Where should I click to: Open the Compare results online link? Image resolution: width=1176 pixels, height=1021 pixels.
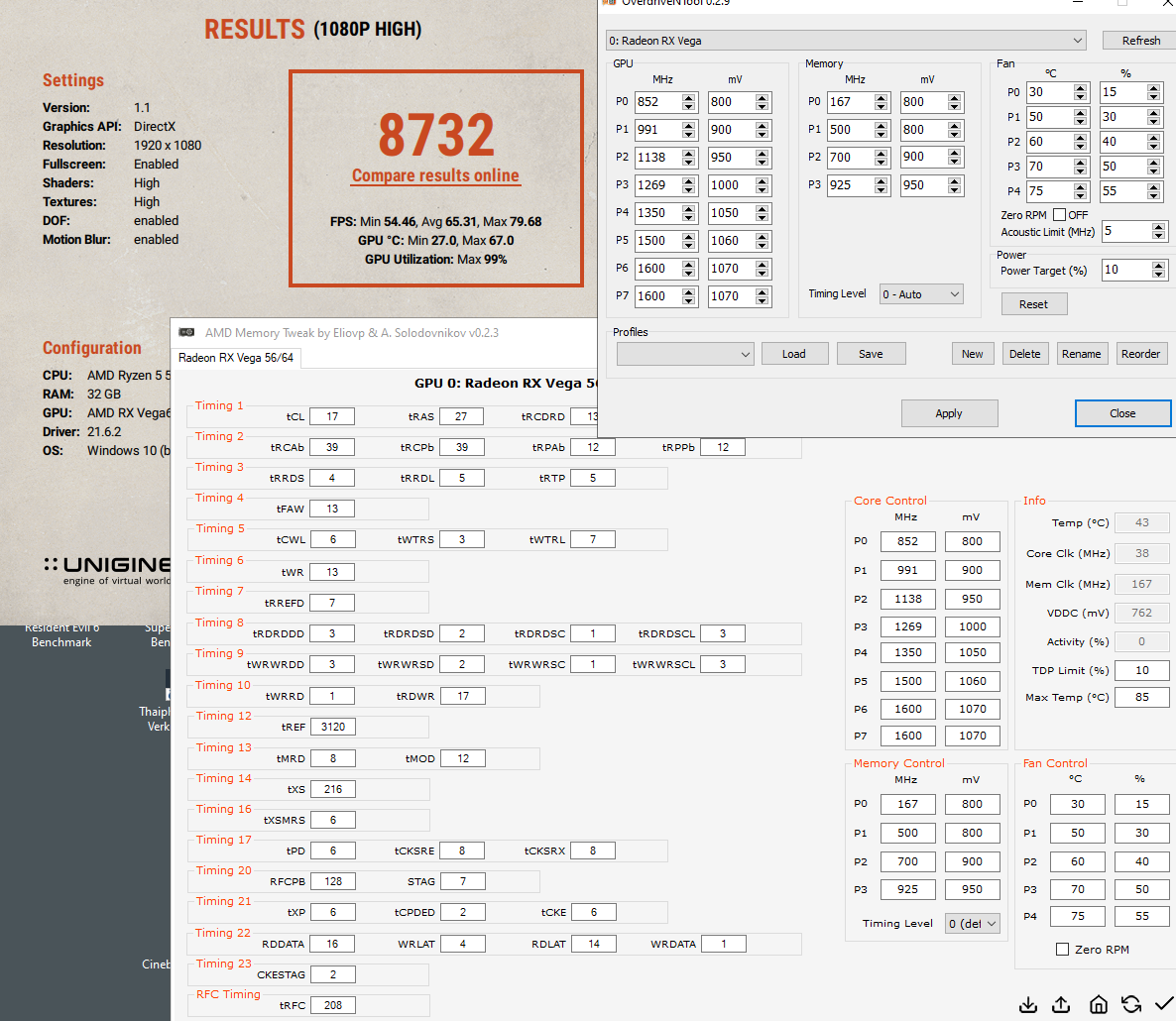point(435,175)
